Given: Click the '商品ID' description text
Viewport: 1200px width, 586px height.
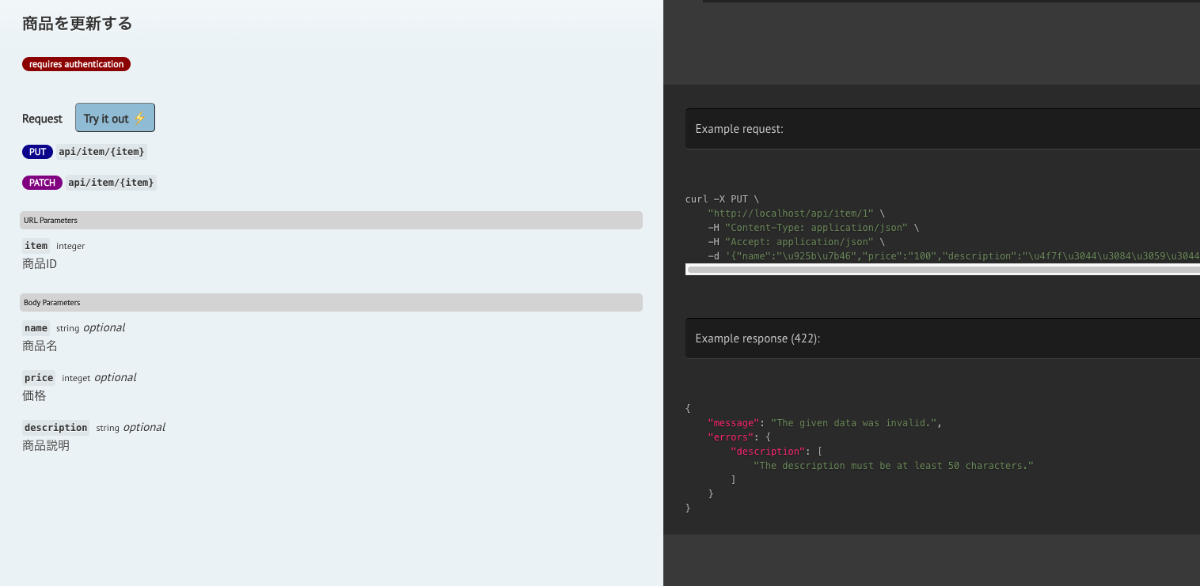Looking at the screenshot, I should [40, 264].
